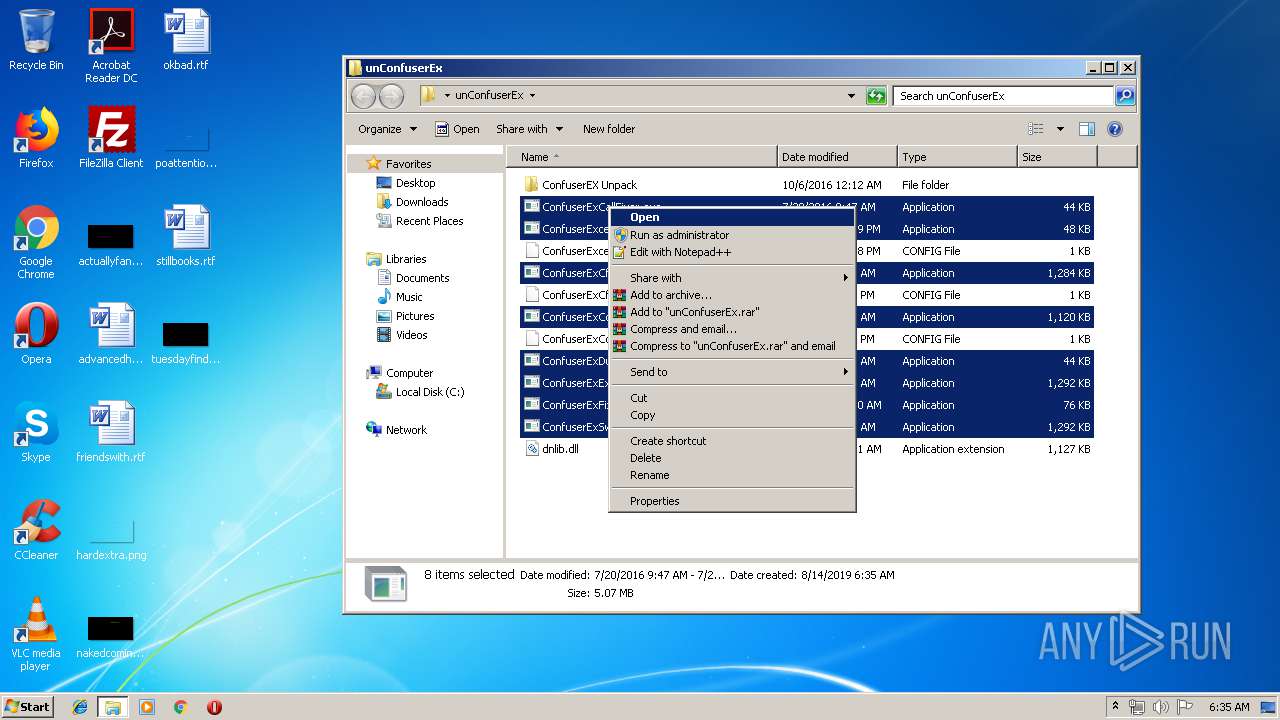Screen dimensions: 1280x720
Task: Open VLC media player shortcut
Action: (x=36, y=634)
